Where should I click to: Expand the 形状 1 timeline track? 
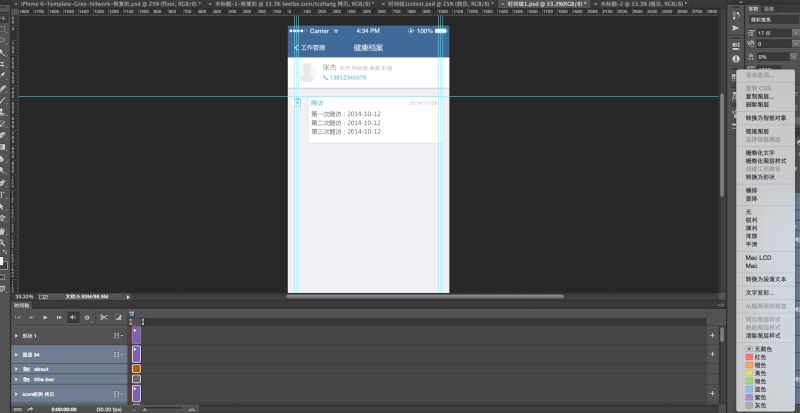16,336
